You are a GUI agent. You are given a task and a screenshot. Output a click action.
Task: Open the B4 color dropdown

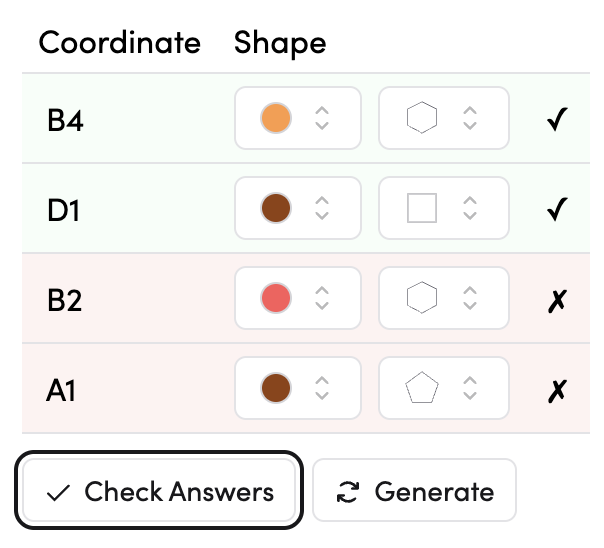(321, 119)
